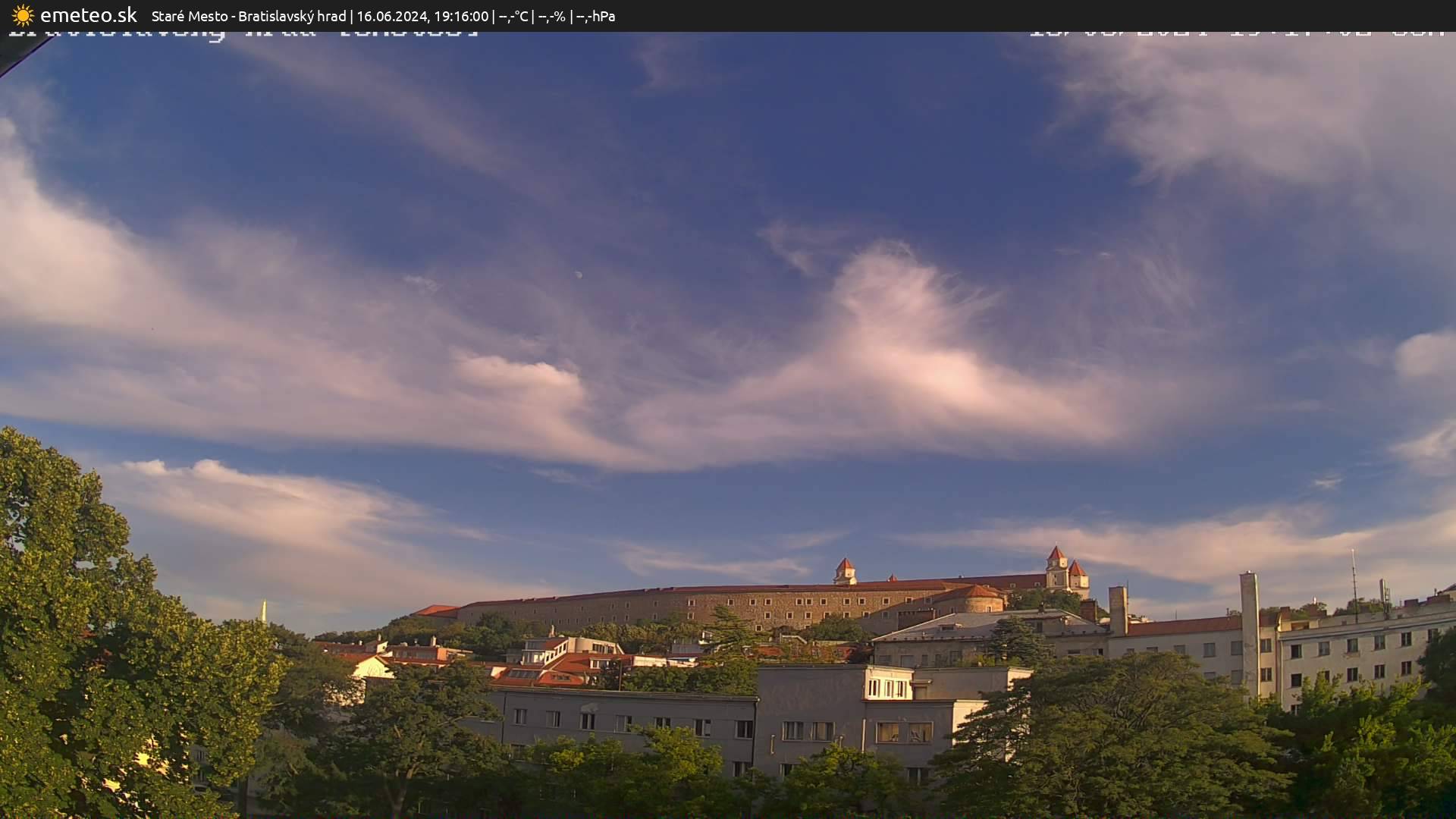Click the pressure placeholder "--,-hPa"

597,16
